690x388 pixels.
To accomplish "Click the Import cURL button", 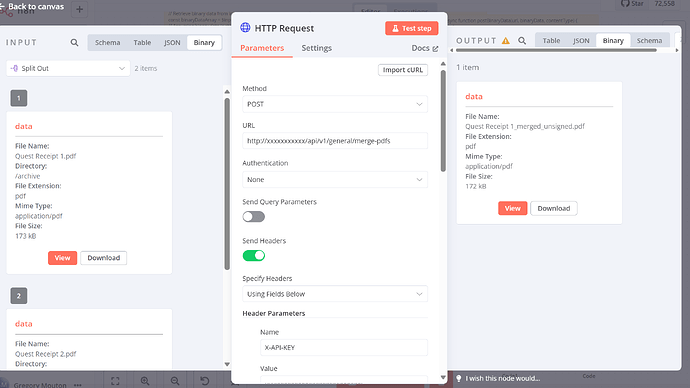I will [403, 70].
